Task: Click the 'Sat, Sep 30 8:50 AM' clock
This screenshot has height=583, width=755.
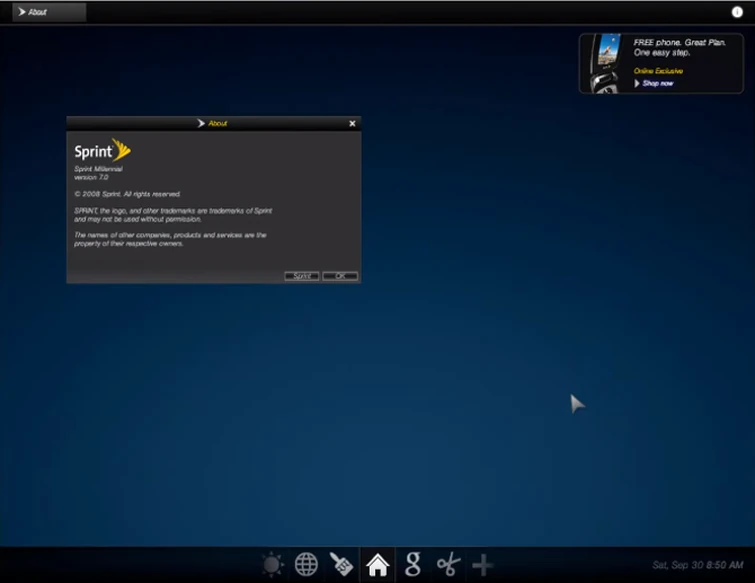Action: click(697, 565)
